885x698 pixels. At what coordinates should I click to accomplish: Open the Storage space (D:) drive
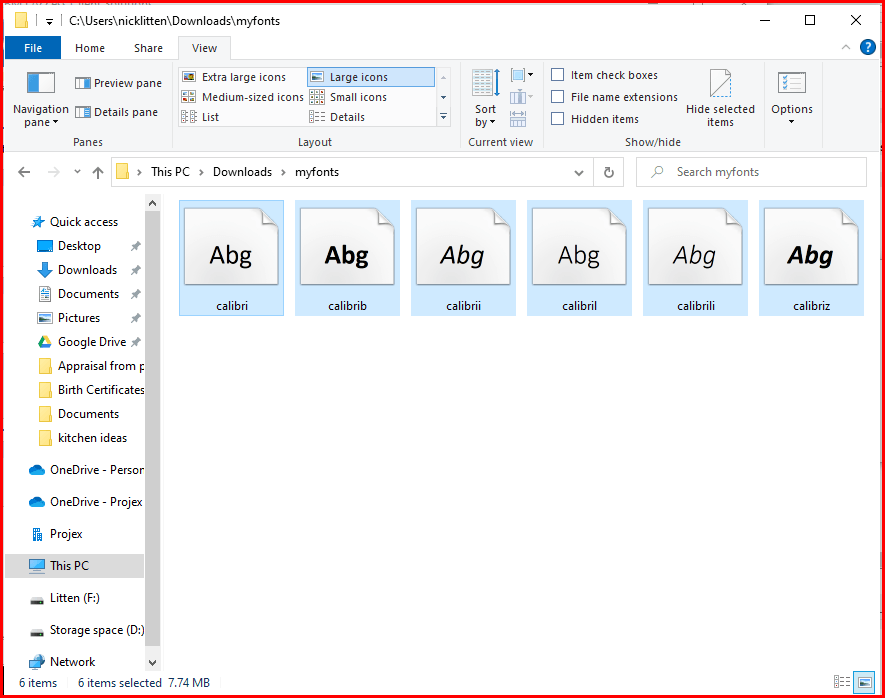point(86,630)
